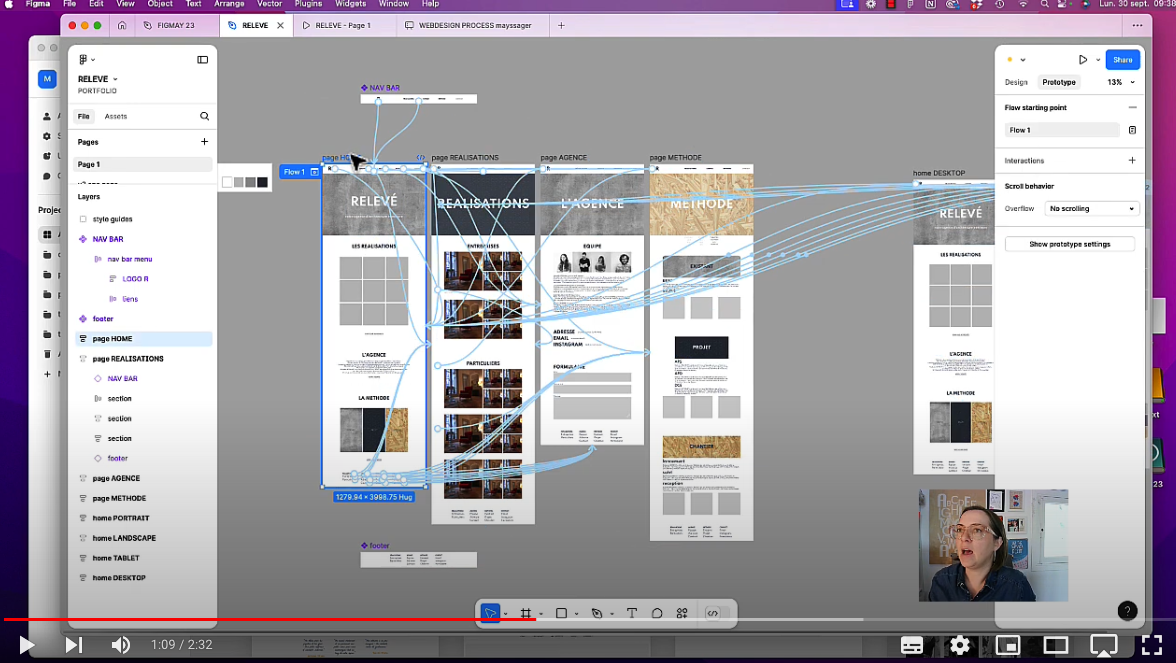Switch to the Assets tab
The height and width of the screenshot is (663, 1176).
(x=116, y=116)
